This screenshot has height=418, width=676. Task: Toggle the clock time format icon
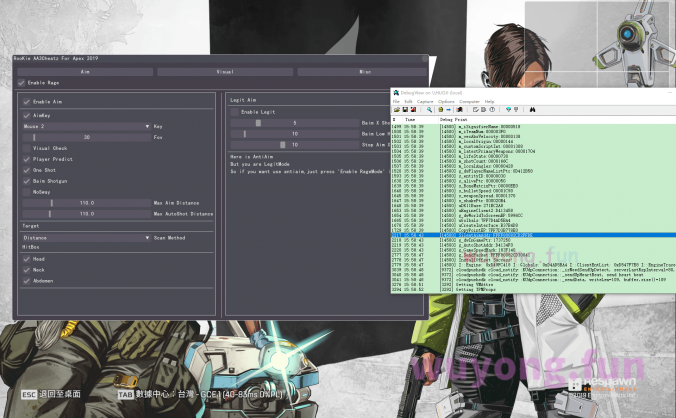coord(492,110)
